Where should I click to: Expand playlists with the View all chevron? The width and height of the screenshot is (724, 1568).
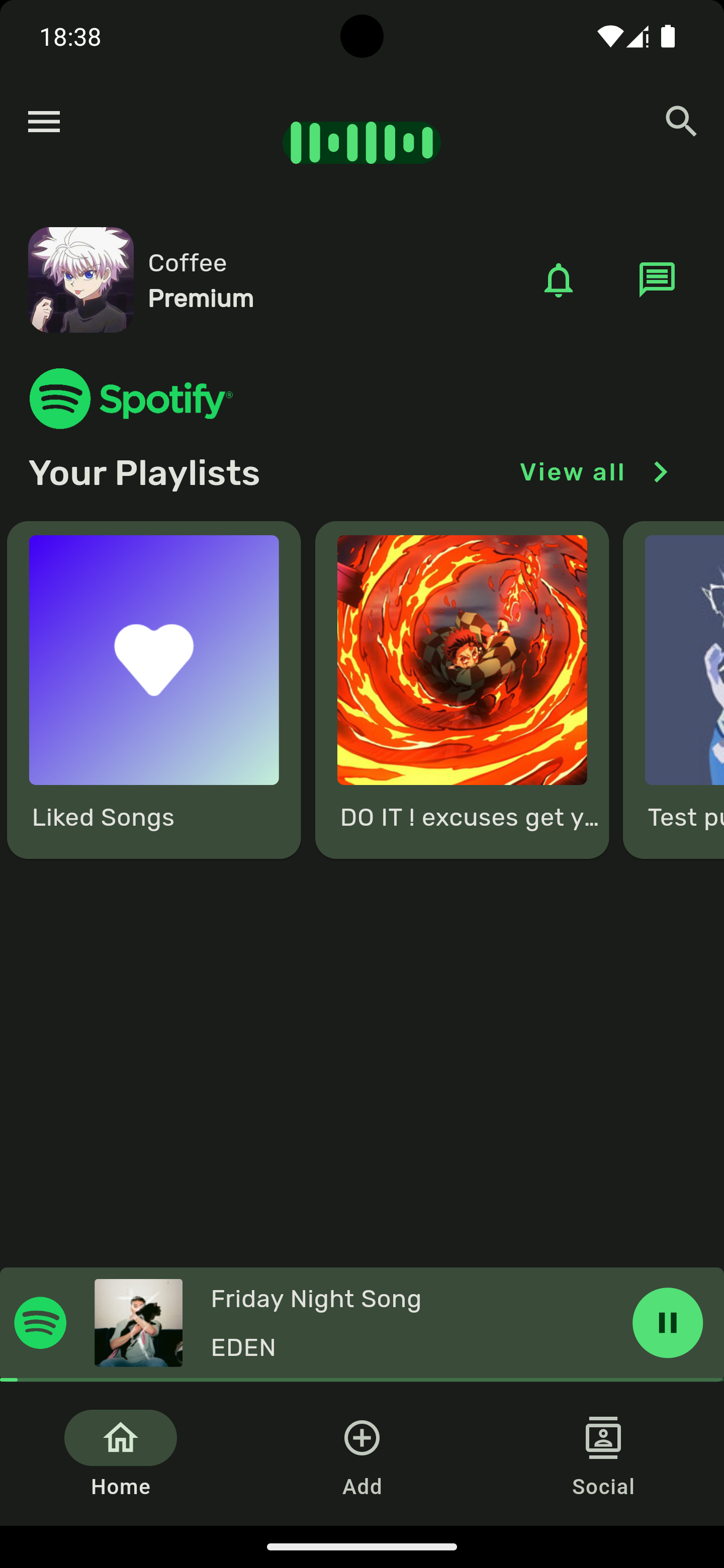click(661, 472)
